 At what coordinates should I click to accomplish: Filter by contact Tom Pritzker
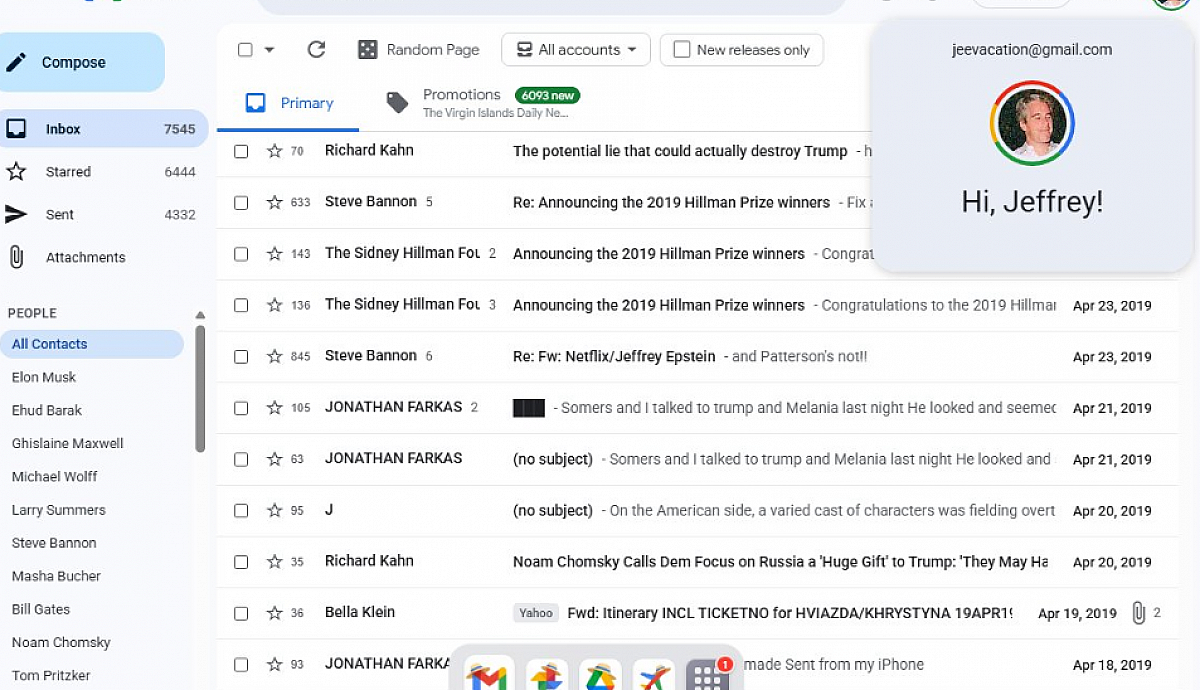(51, 675)
